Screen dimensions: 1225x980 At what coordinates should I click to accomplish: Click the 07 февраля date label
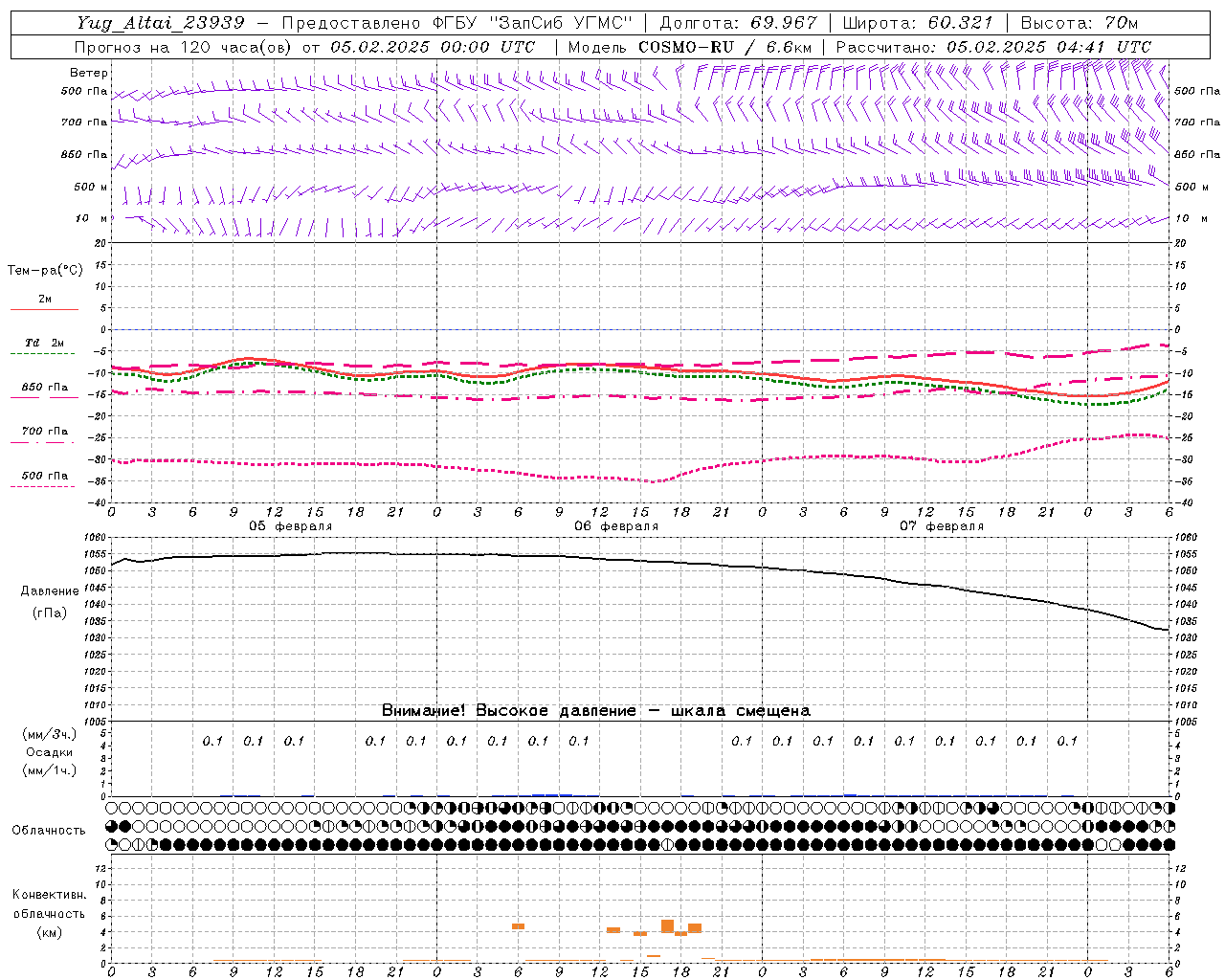pos(942,526)
